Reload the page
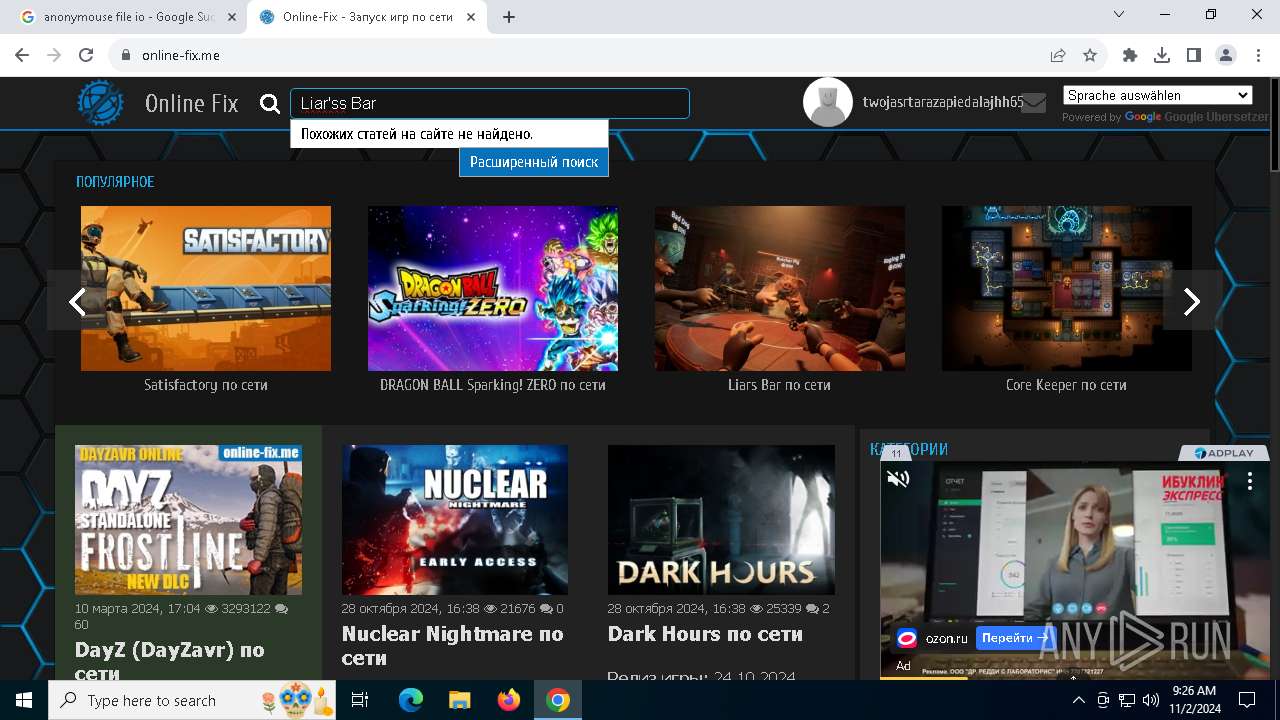 click(86, 56)
